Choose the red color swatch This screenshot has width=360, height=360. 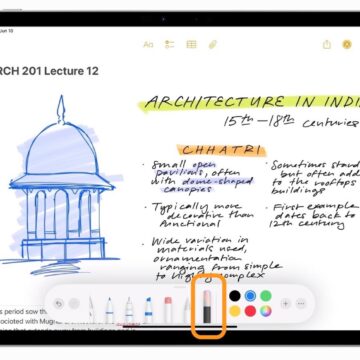[x=250, y=311]
